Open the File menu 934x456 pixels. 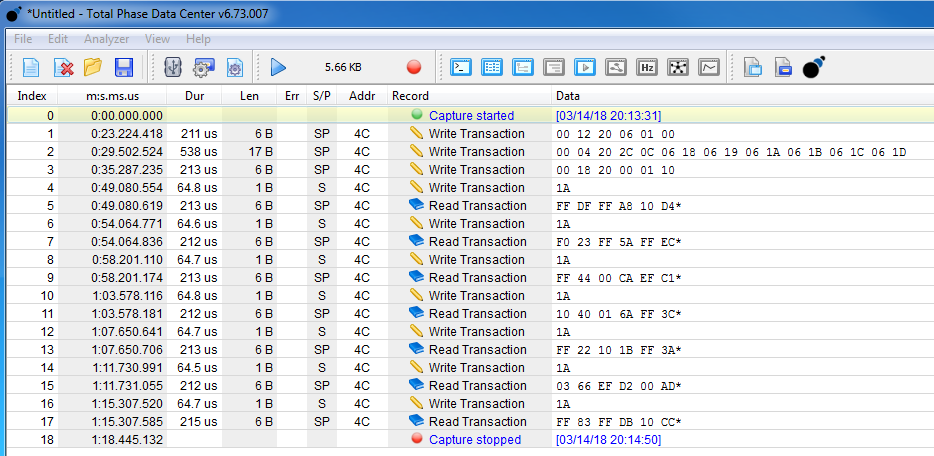[x=23, y=39]
